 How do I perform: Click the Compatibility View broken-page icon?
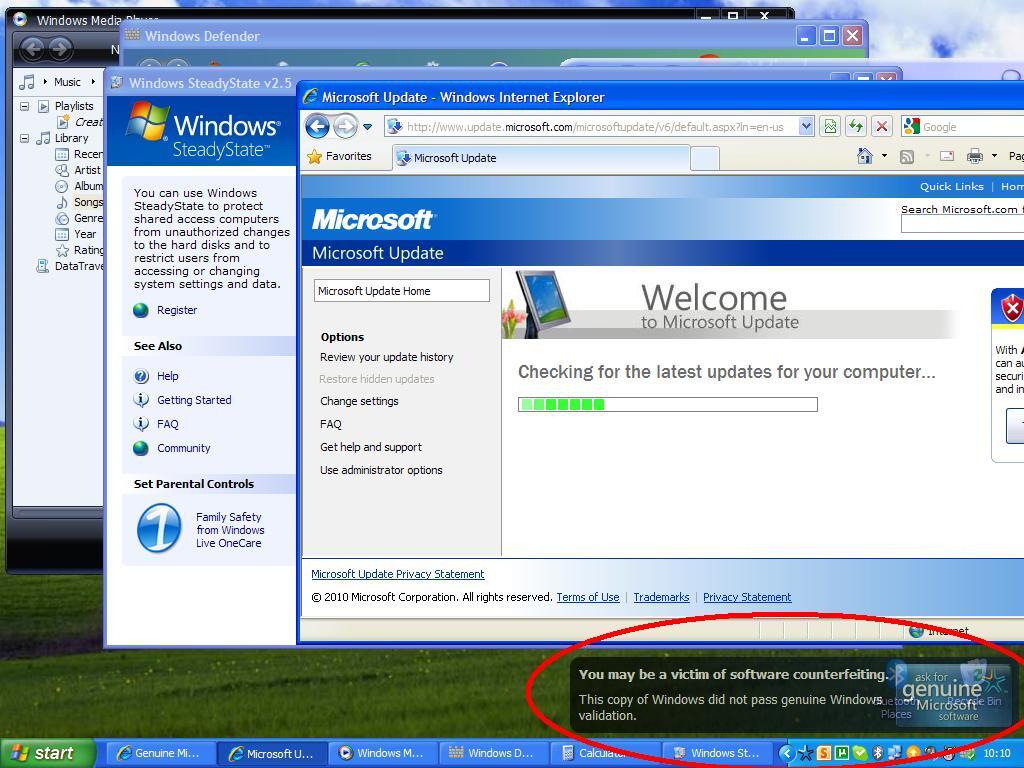pyautogui.click(x=830, y=127)
